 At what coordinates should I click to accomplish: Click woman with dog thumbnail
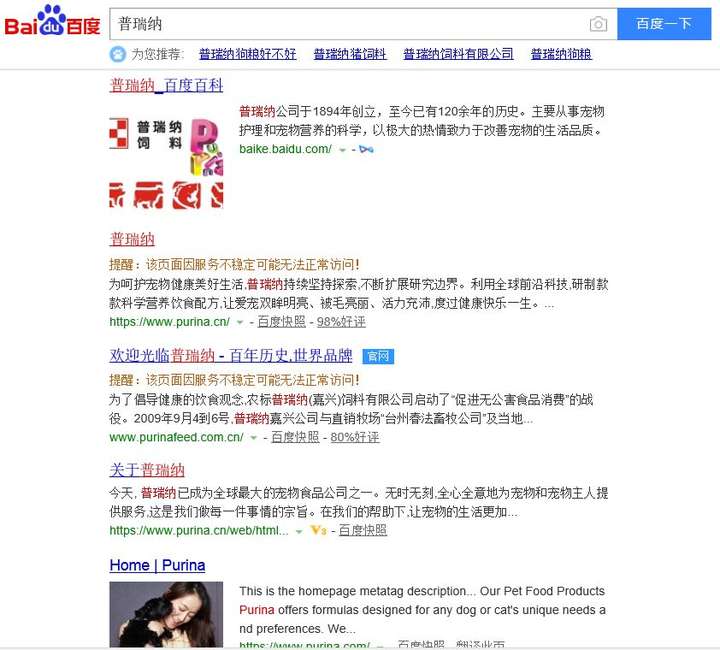166,614
